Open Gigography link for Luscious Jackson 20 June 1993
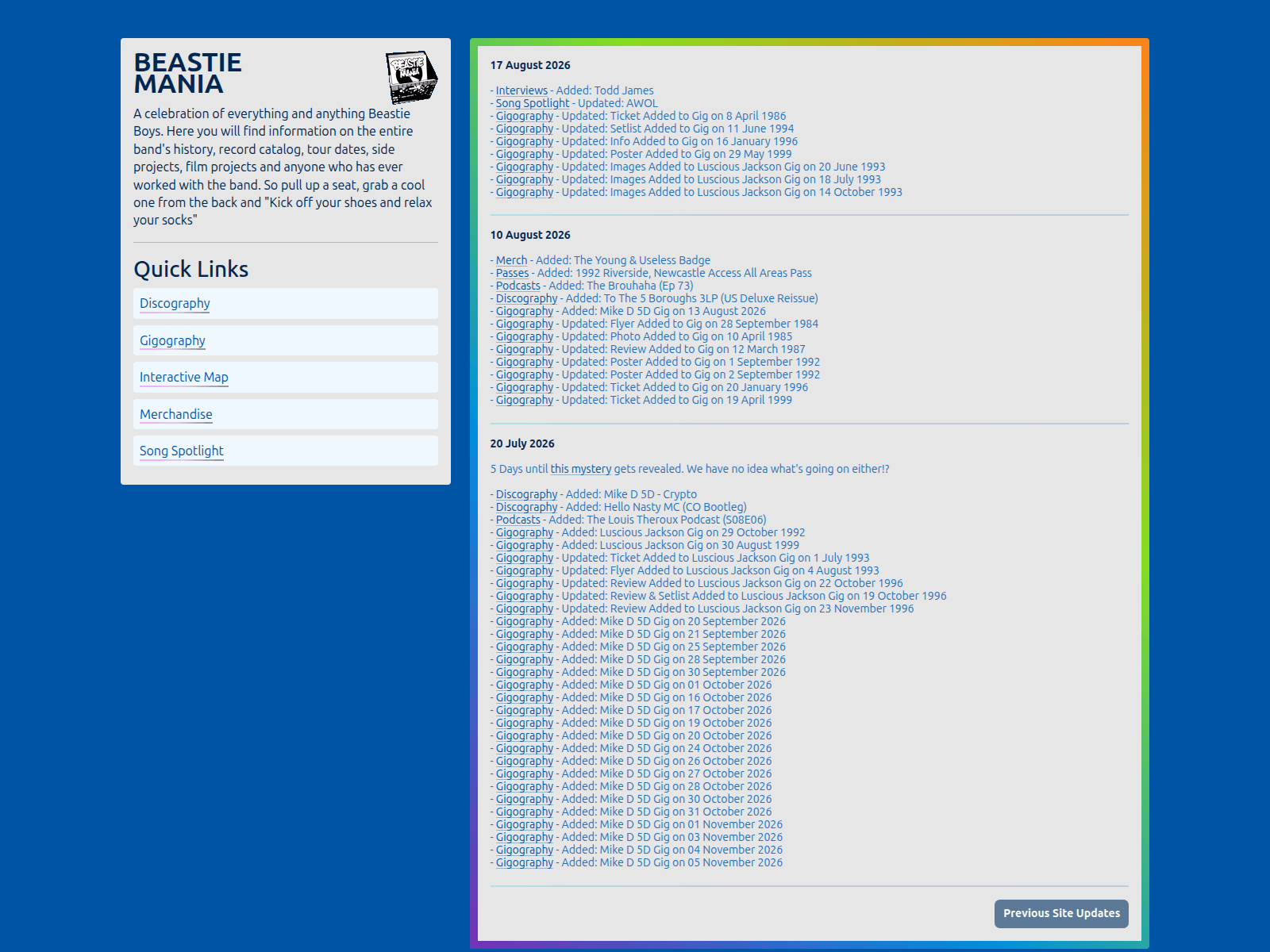The width and height of the screenshot is (1270, 952). (x=525, y=167)
